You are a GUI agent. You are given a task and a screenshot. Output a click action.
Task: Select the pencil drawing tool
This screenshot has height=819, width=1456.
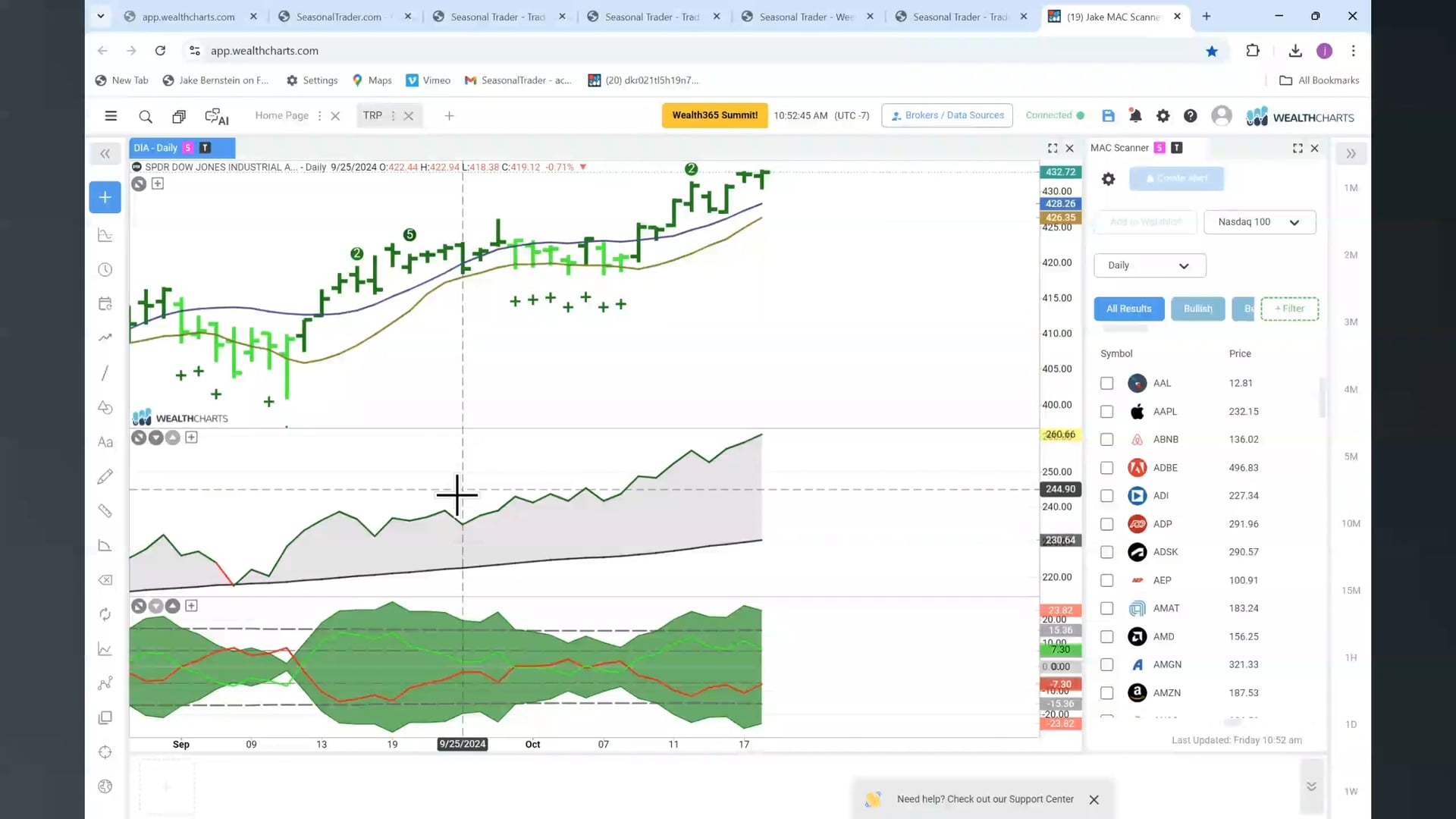pyautogui.click(x=105, y=476)
